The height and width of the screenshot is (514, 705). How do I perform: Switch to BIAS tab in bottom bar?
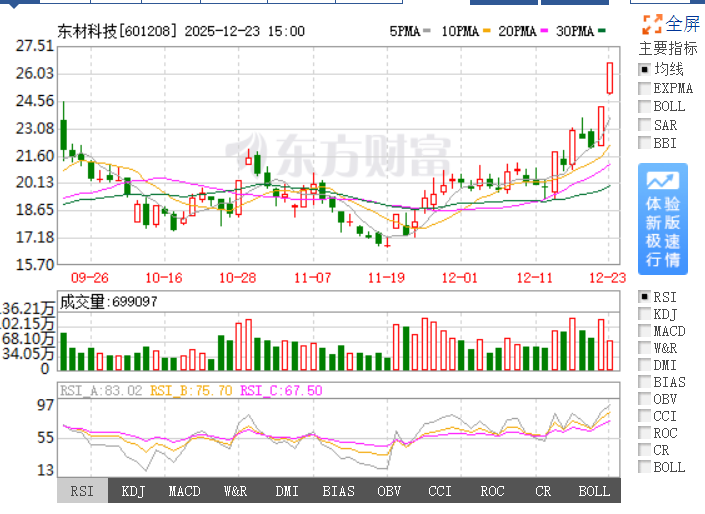click(x=338, y=491)
